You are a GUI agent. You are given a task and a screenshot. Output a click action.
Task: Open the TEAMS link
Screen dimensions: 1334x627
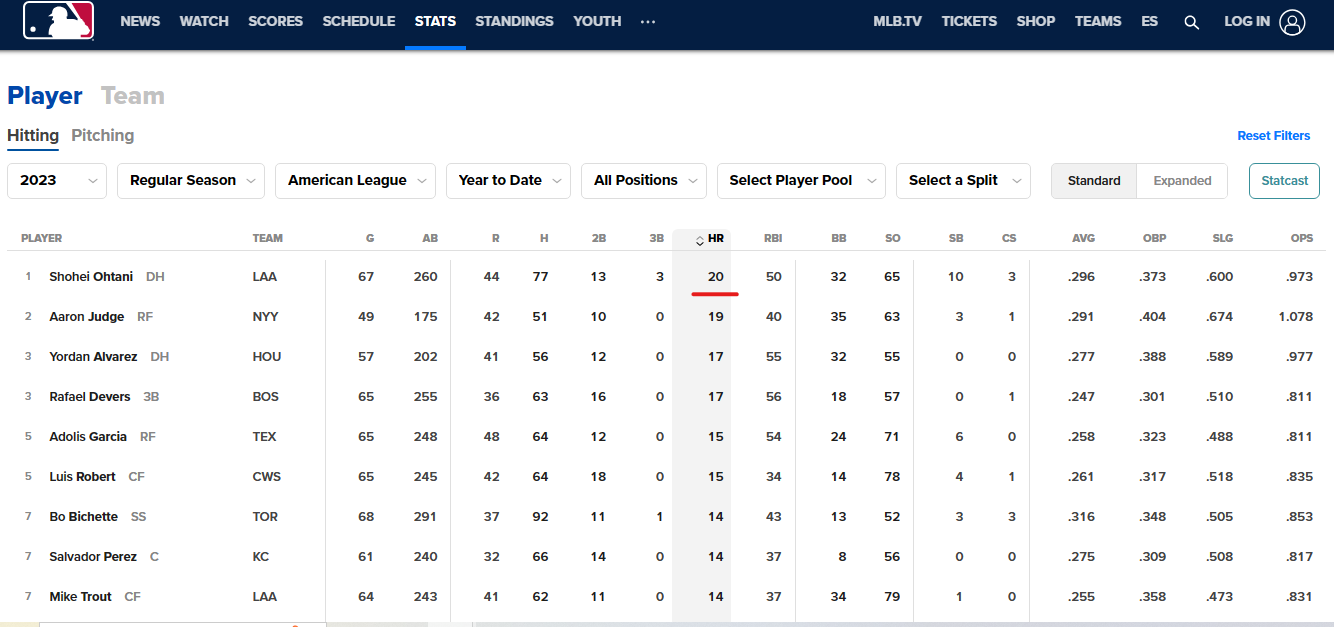(1098, 21)
